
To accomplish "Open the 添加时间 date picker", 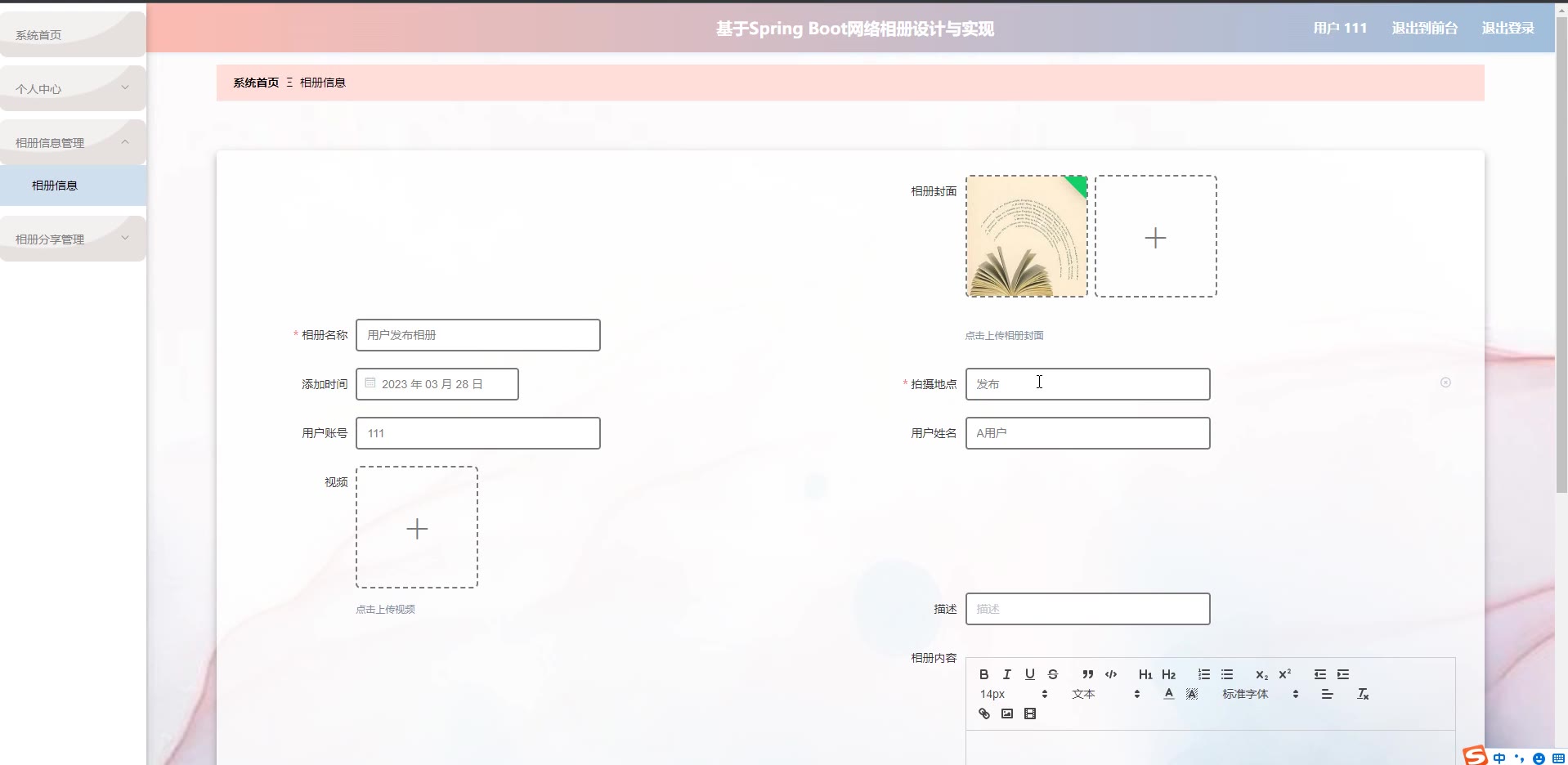I will (x=437, y=384).
